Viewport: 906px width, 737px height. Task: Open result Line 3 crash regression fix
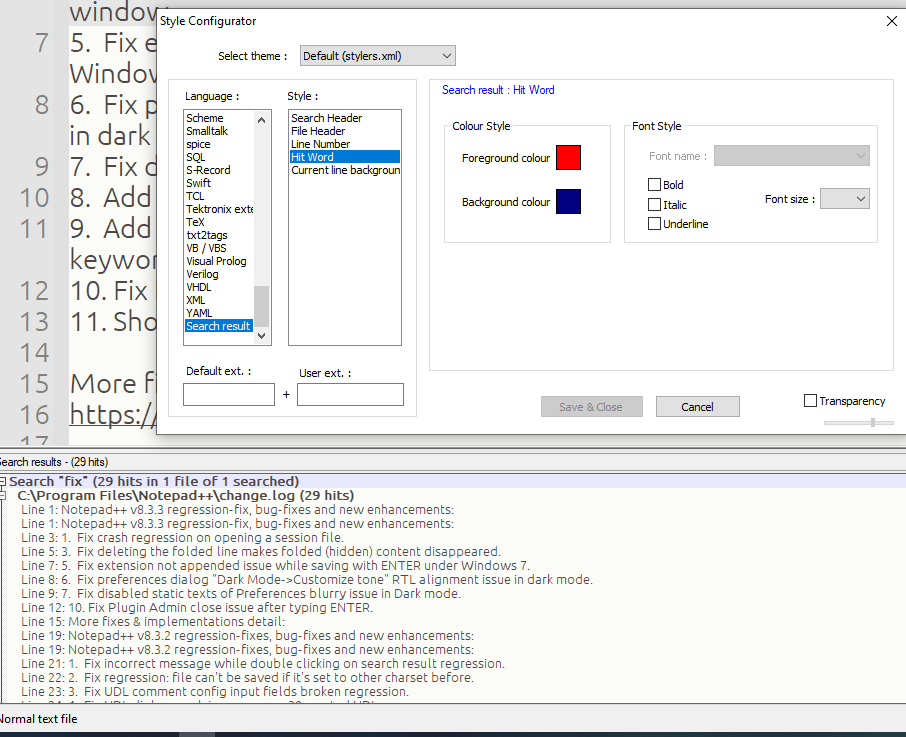[x=183, y=538]
